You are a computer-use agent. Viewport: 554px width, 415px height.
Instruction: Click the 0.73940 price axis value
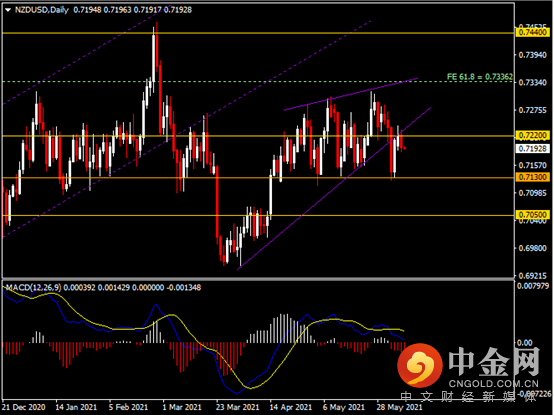(x=532, y=55)
